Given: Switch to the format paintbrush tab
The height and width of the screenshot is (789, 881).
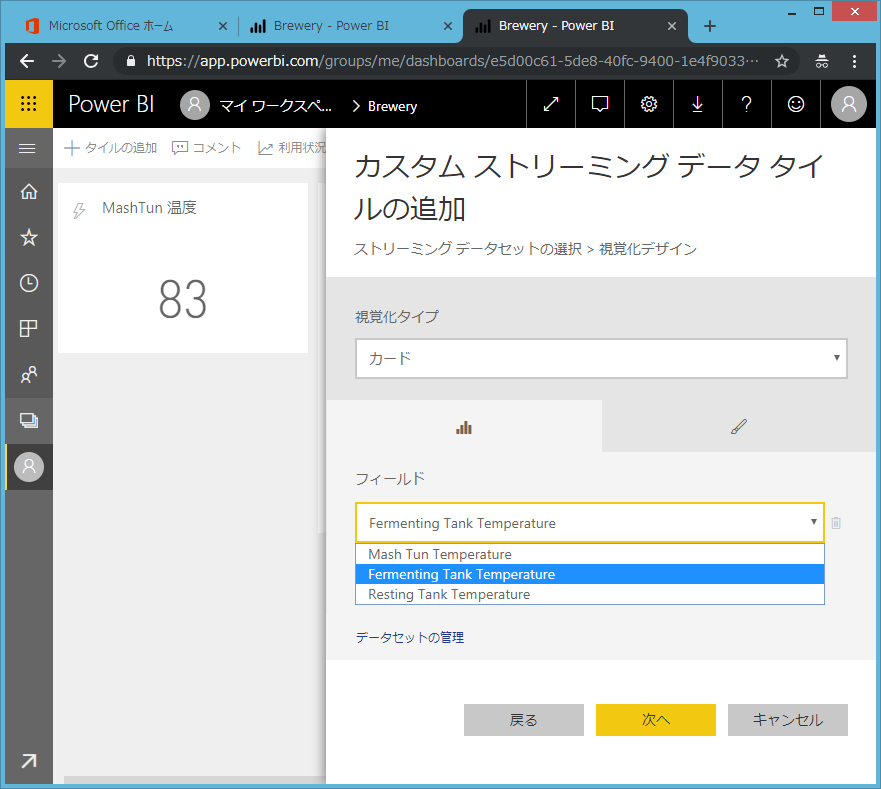Looking at the screenshot, I should (x=739, y=427).
